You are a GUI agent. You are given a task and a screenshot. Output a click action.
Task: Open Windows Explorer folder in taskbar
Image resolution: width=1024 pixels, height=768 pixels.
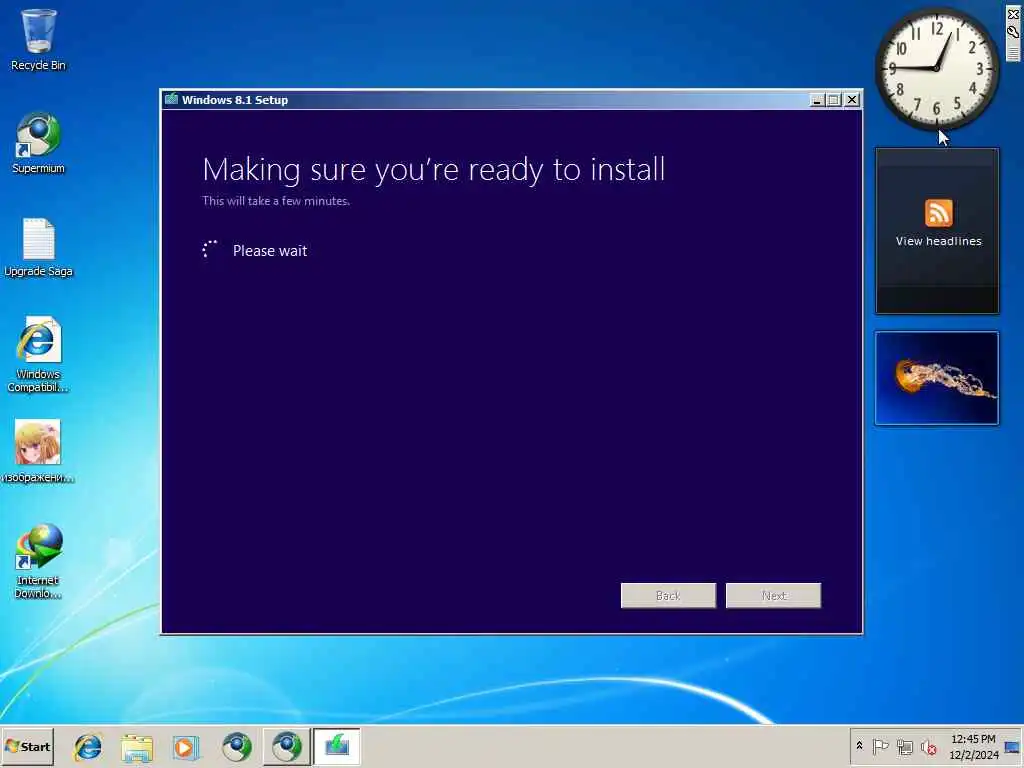tap(136, 746)
